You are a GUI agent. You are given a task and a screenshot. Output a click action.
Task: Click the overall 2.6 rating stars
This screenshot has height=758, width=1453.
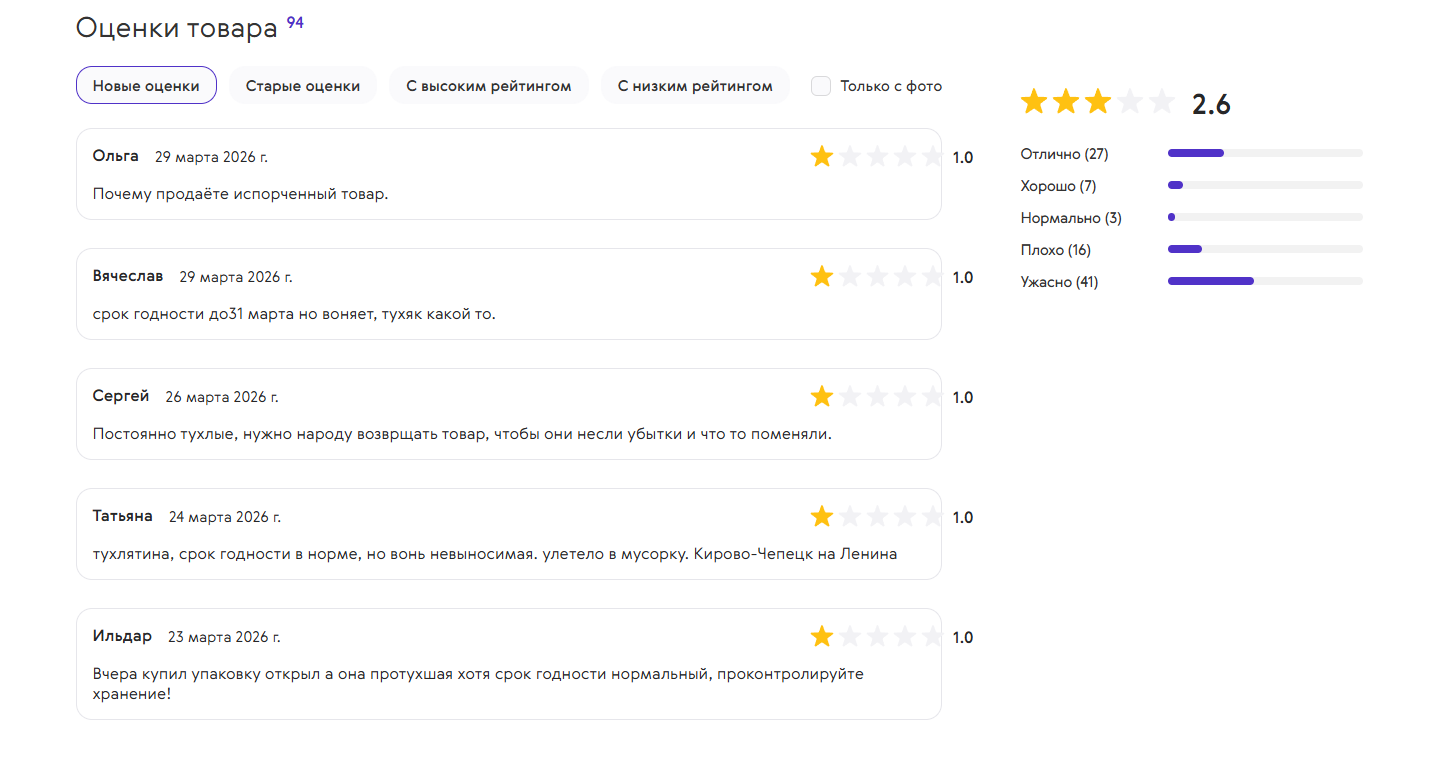1097,102
